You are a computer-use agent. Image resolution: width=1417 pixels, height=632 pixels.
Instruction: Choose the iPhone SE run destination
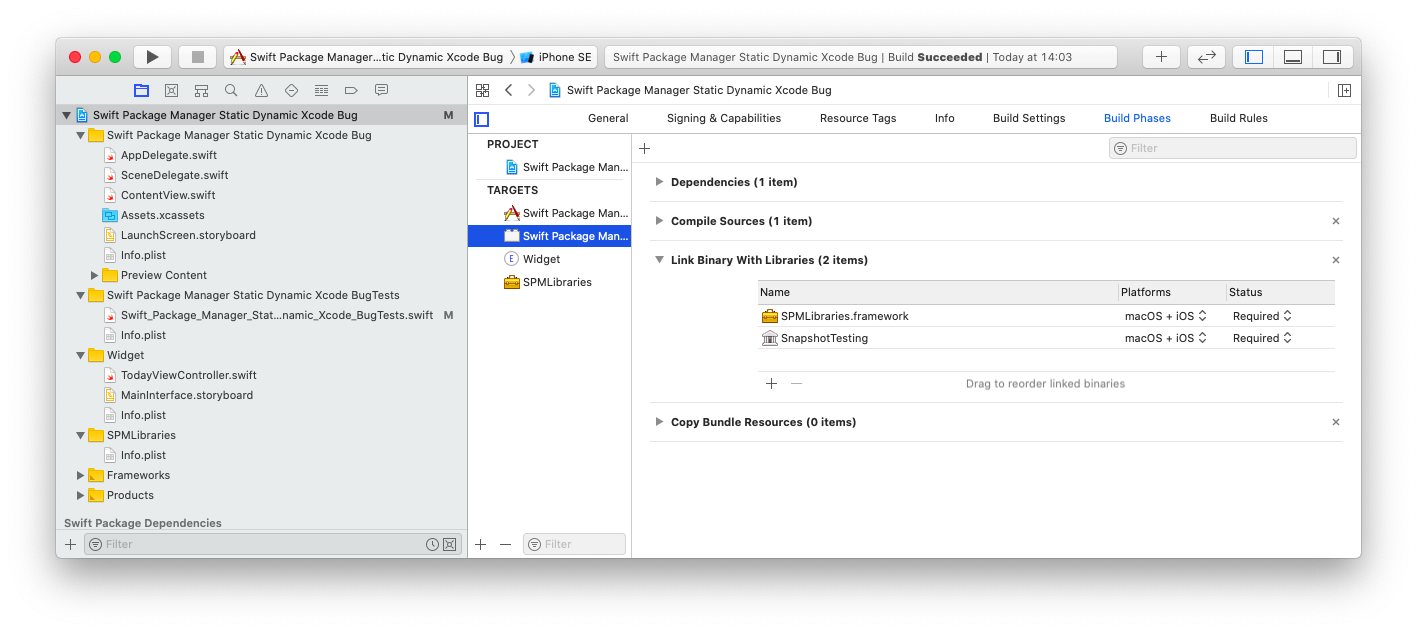click(x=557, y=57)
